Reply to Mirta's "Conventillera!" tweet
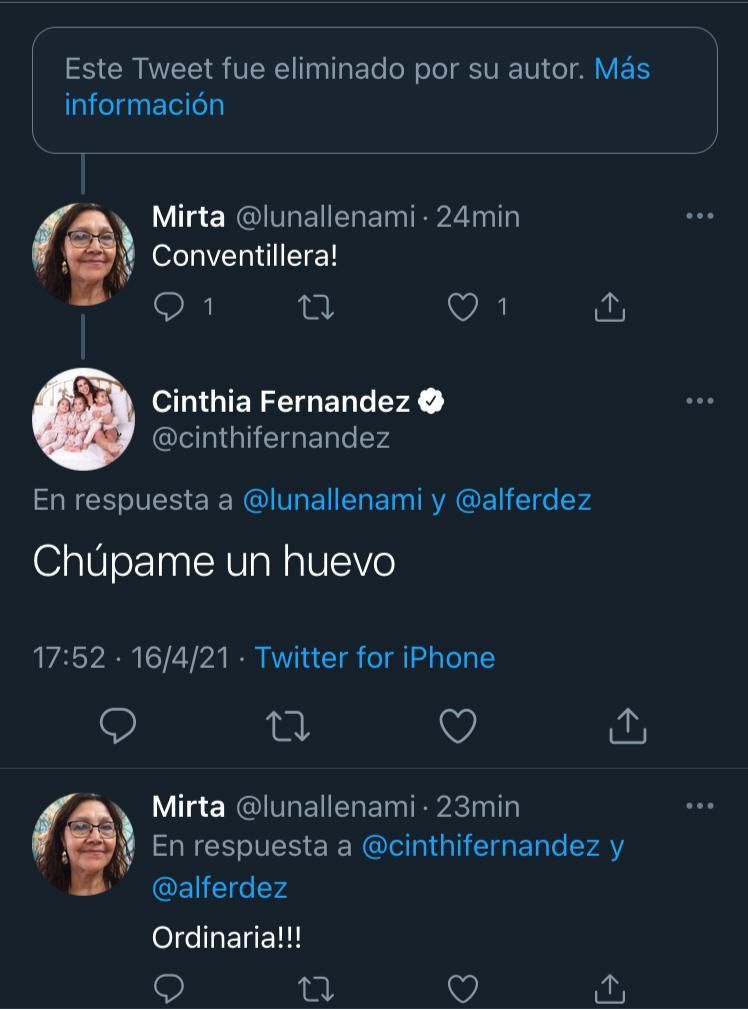The image size is (748, 1009). point(170,308)
